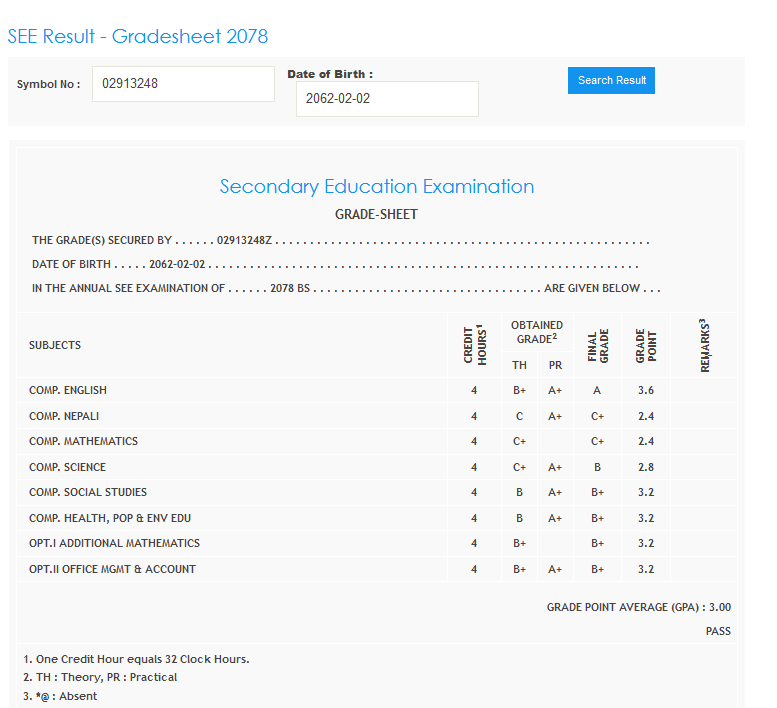The height and width of the screenshot is (708, 777).
Task: Click the Grade Point Average (GPA) text
Action: coord(638,607)
